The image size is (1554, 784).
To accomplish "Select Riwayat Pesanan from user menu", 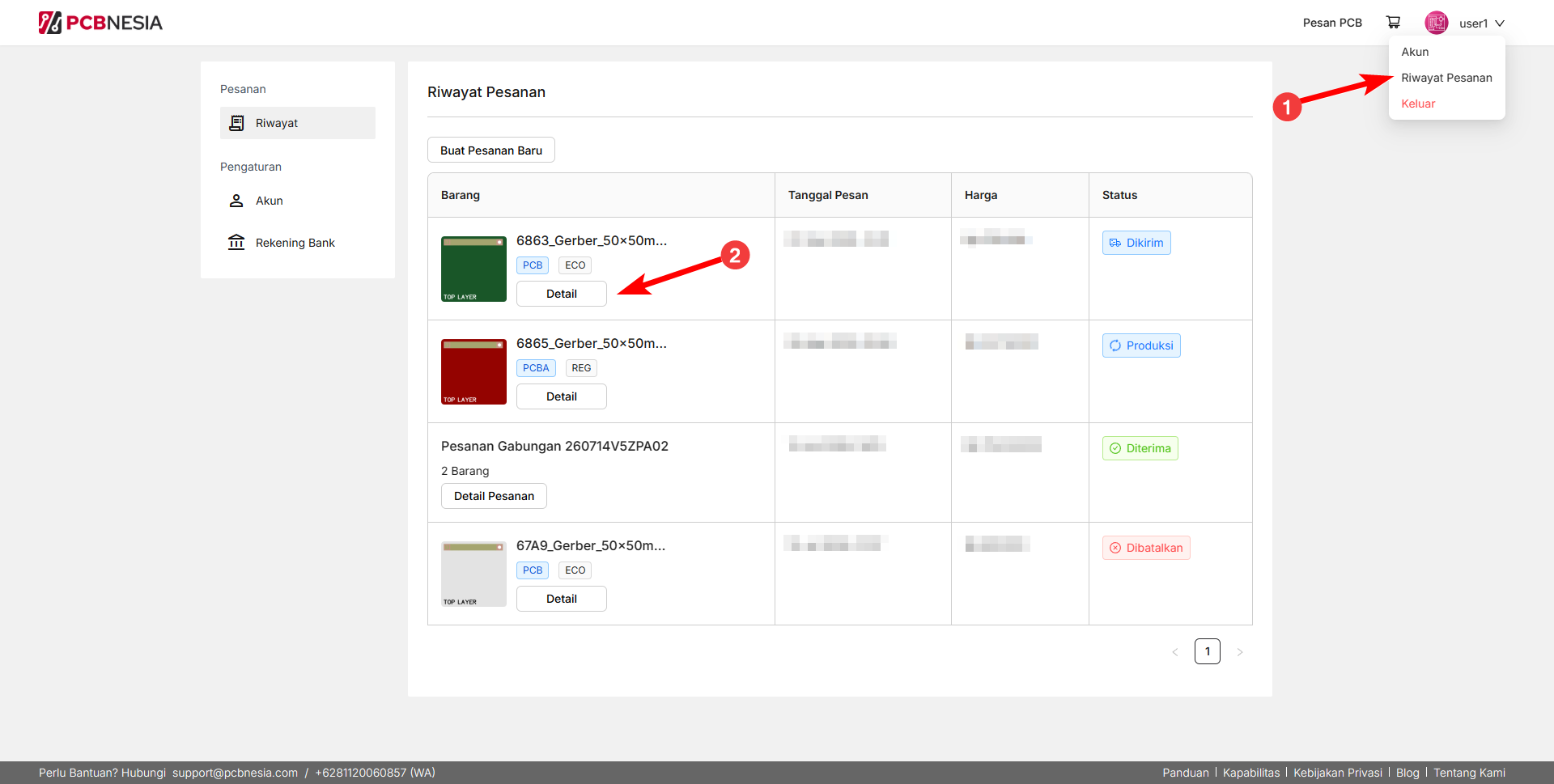I will [x=1446, y=78].
